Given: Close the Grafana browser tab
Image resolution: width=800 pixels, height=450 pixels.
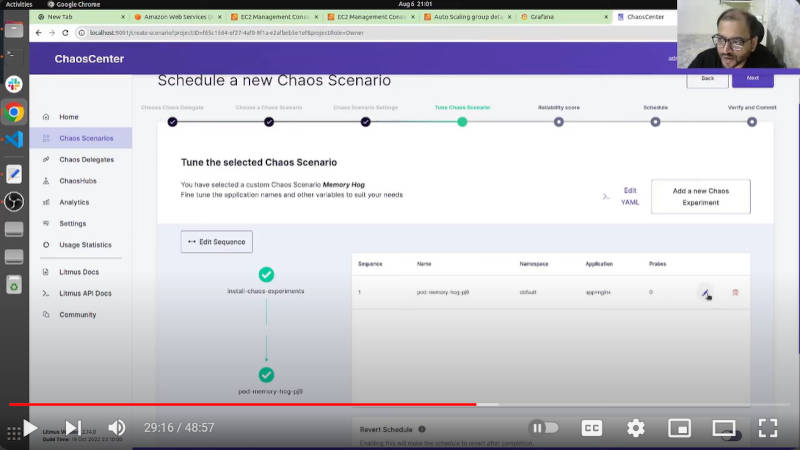Looking at the screenshot, I should coord(606,17).
